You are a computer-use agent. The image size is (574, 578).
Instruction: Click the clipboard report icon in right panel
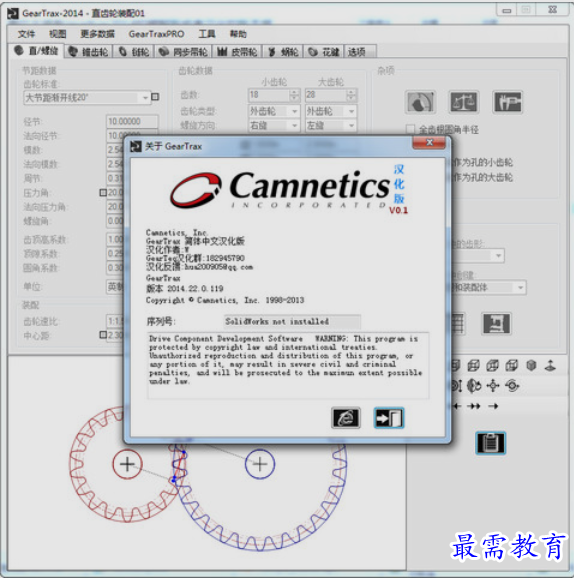click(490, 443)
